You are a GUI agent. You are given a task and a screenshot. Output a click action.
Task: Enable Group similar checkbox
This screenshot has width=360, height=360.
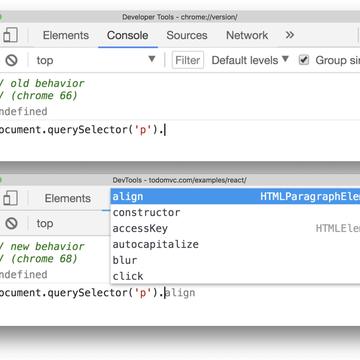[304, 60]
